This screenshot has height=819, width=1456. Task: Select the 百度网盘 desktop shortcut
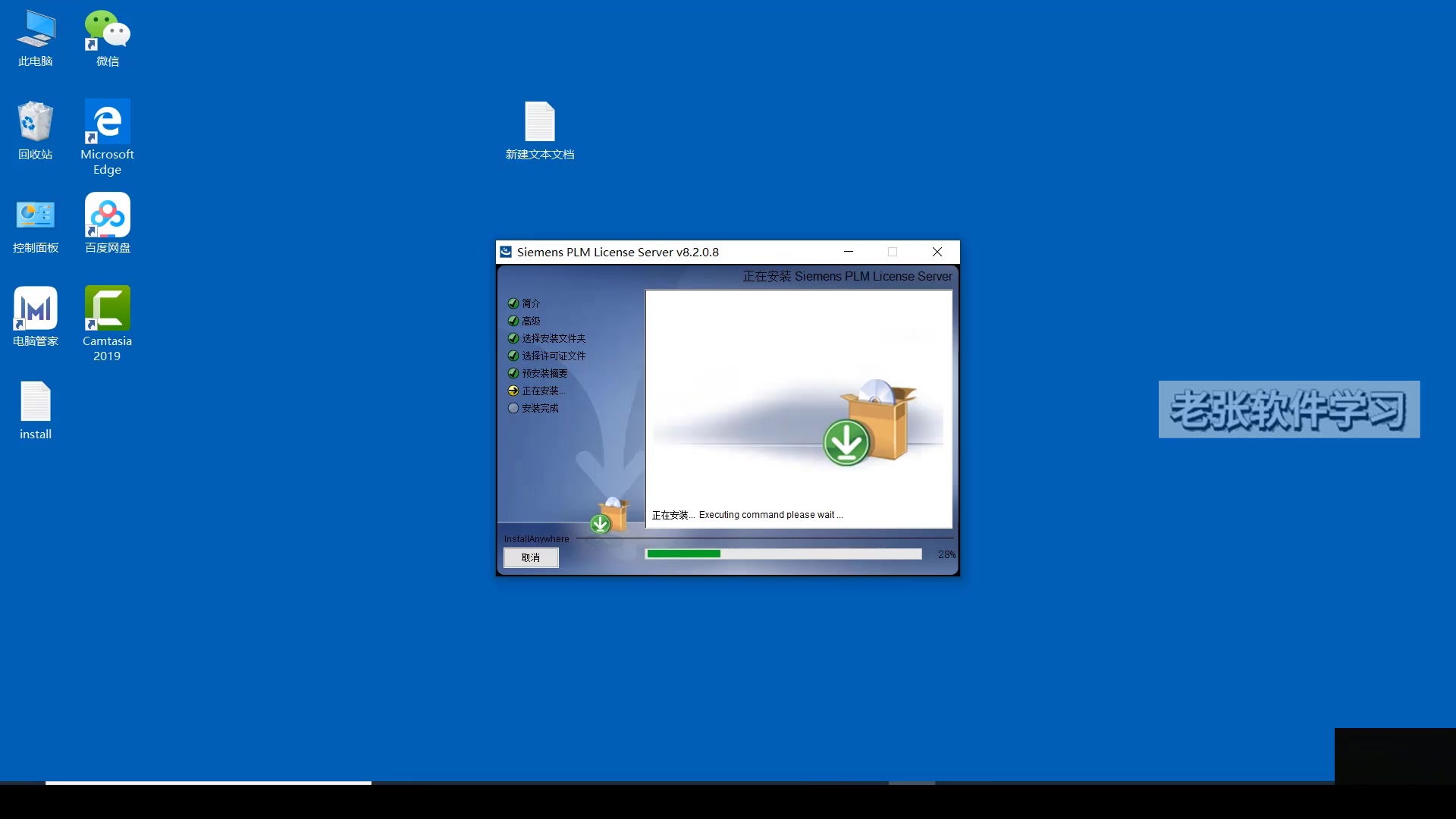[x=107, y=224]
